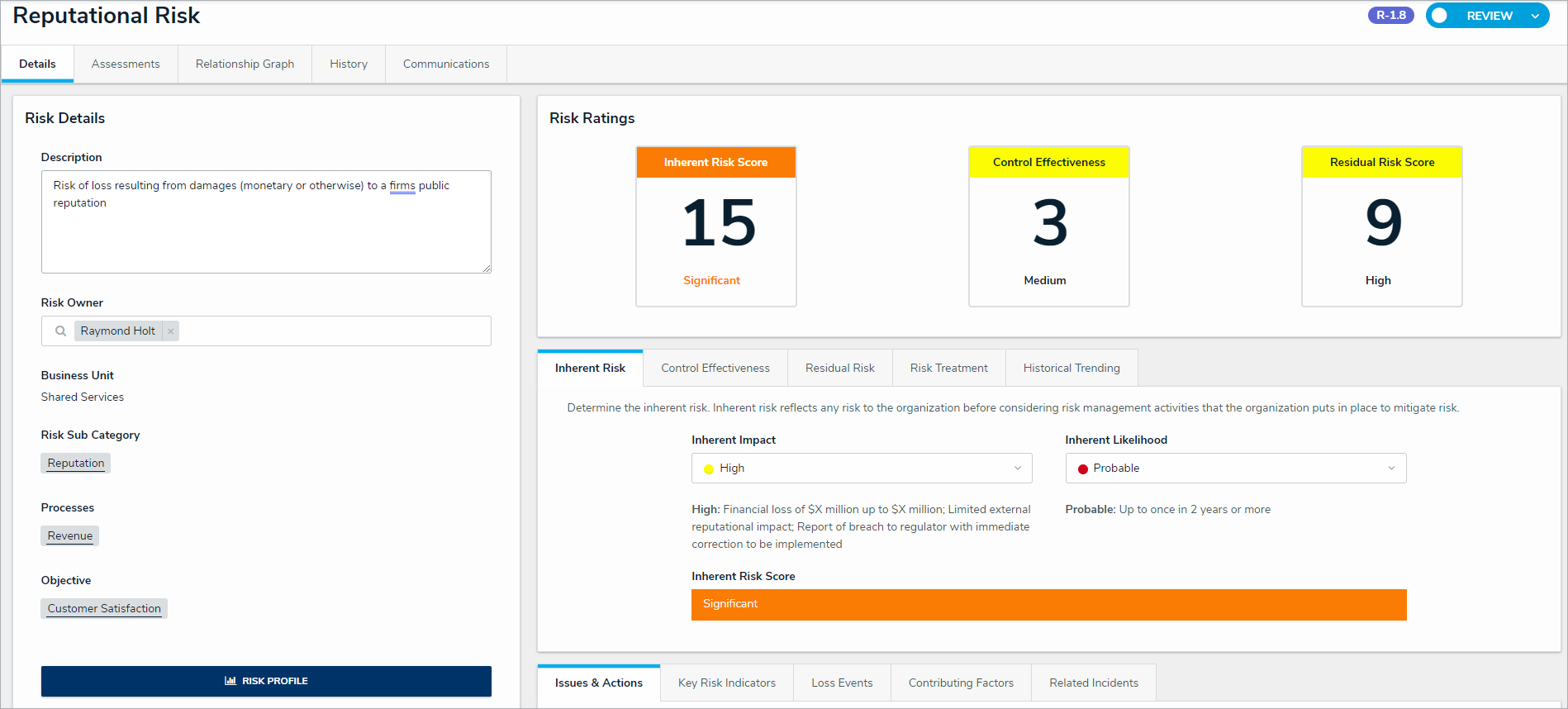Switch to the Key Risk Indicators tab
The width and height of the screenshot is (1568, 709).
tap(727, 683)
